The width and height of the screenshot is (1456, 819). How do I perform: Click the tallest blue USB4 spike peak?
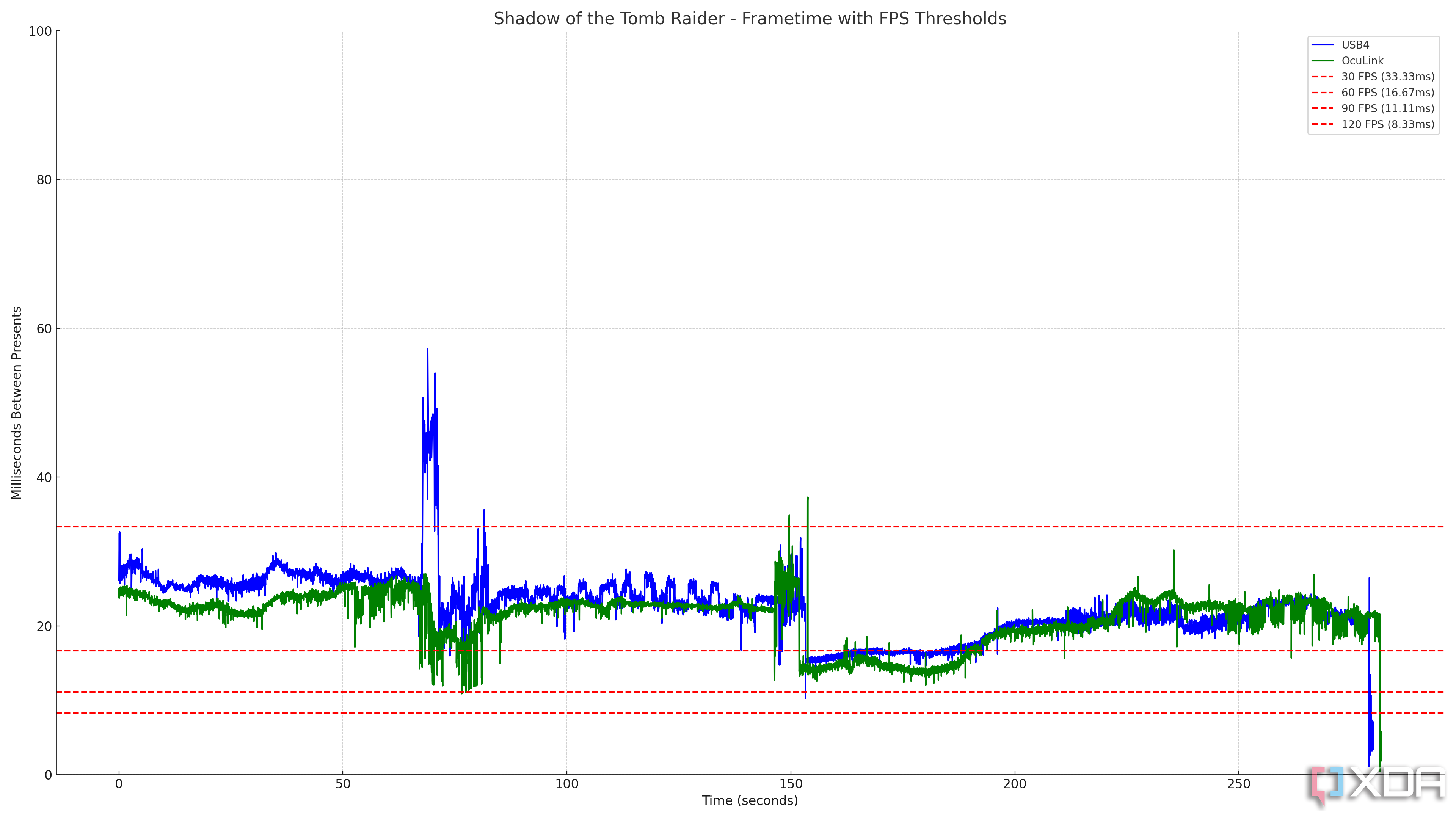(427, 350)
